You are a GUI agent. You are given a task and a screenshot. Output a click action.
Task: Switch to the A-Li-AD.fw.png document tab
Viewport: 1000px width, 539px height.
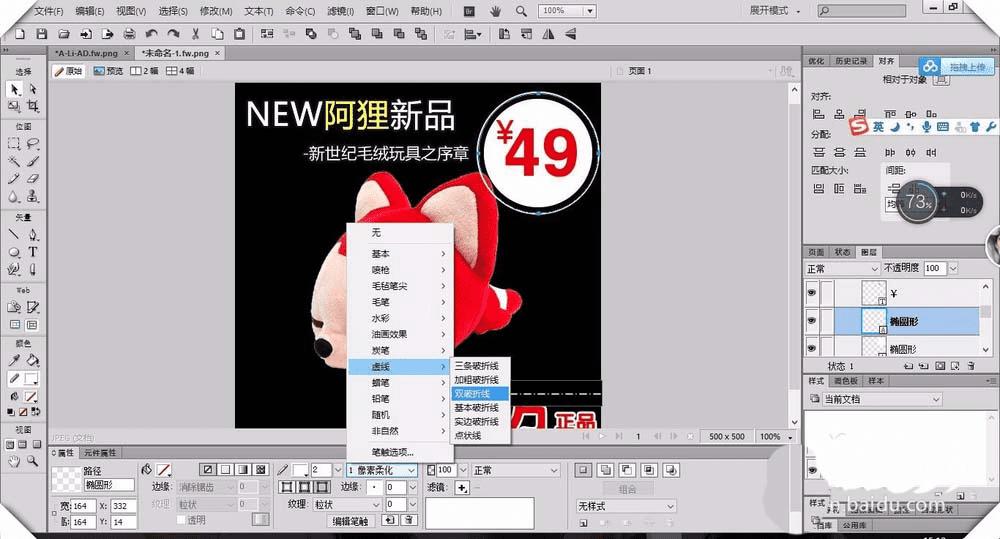click(x=87, y=52)
